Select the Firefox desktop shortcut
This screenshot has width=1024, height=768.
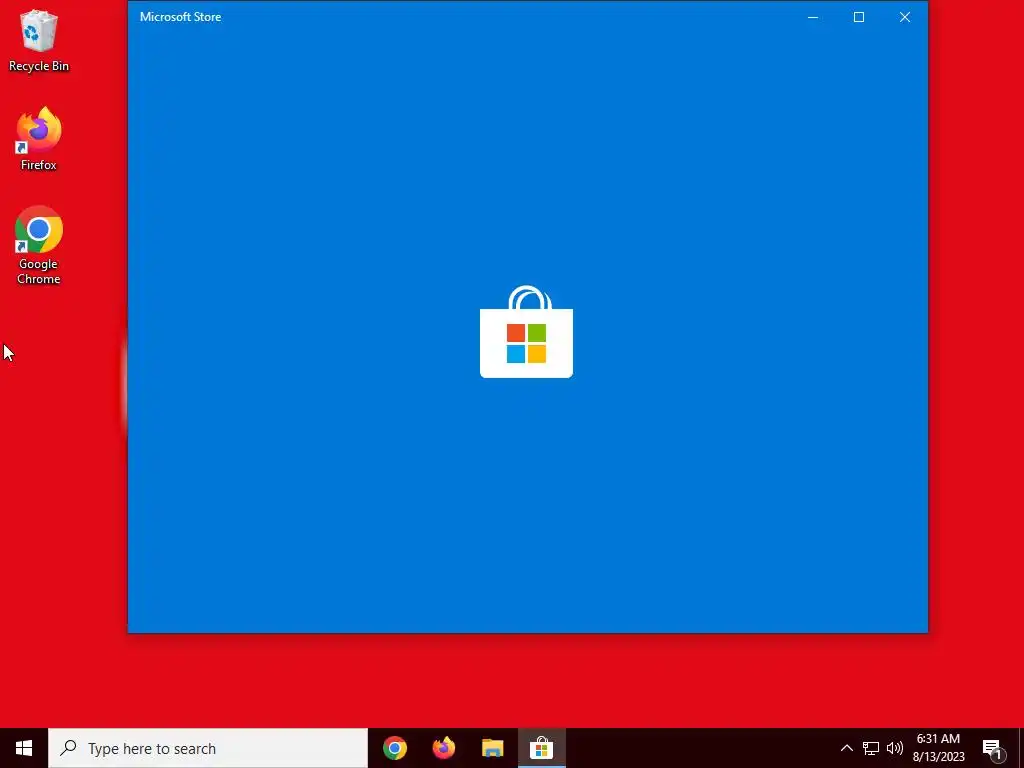point(39,138)
